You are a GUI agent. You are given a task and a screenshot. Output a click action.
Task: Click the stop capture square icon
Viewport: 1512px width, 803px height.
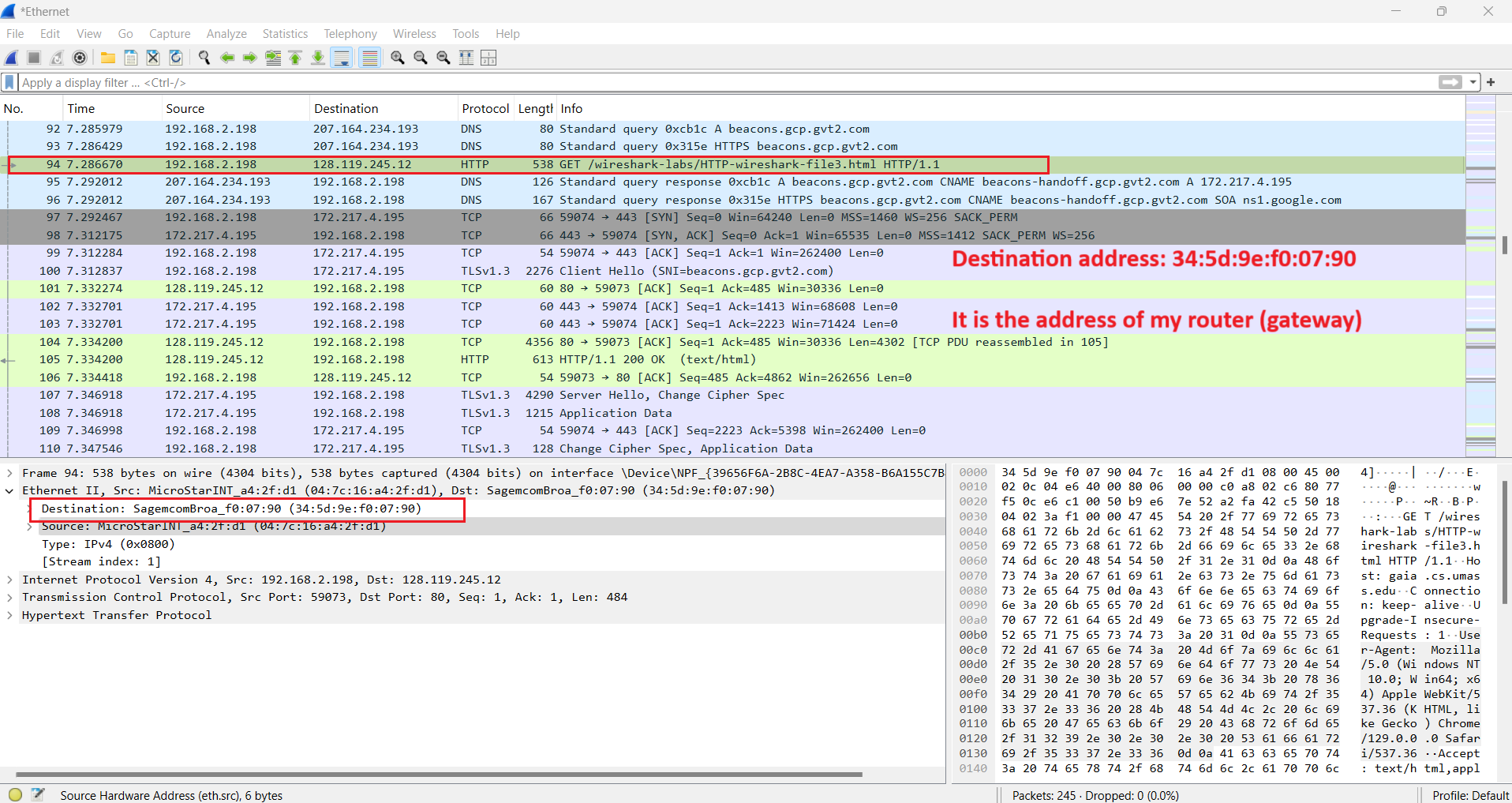34,58
